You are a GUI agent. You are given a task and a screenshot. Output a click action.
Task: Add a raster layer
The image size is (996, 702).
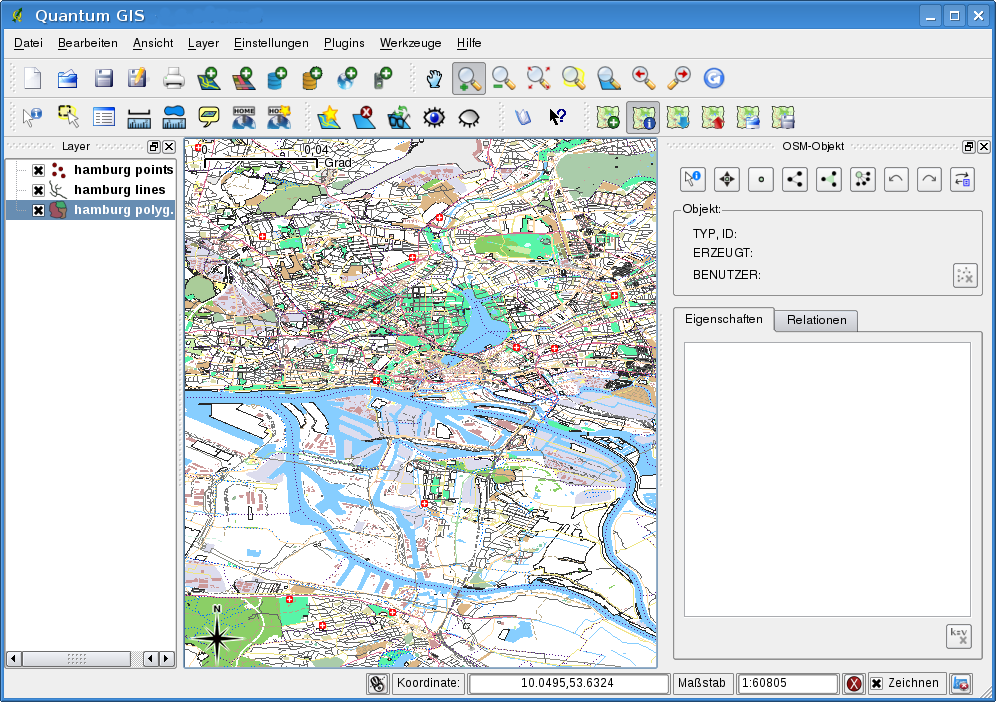pyautogui.click(x=244, y=78)
